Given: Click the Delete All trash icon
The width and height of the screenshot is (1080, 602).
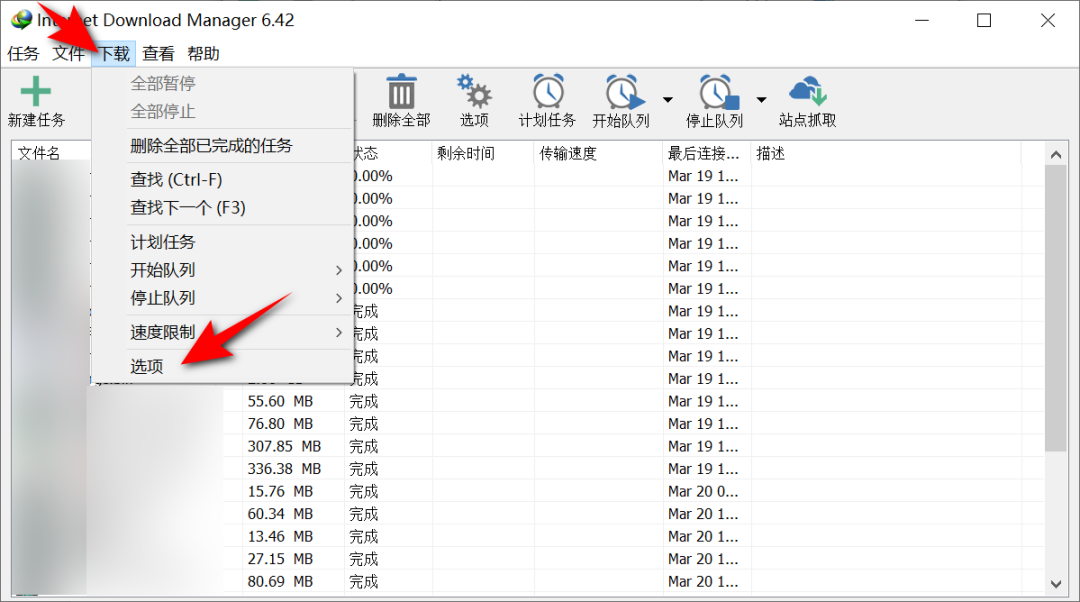Looking at the screenshot, I should [401, 92].
